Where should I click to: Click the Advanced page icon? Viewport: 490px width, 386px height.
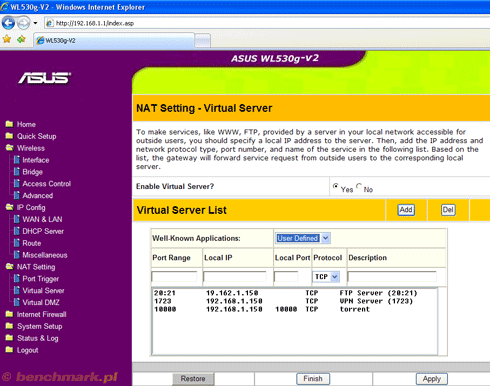[x=17, y=195]
